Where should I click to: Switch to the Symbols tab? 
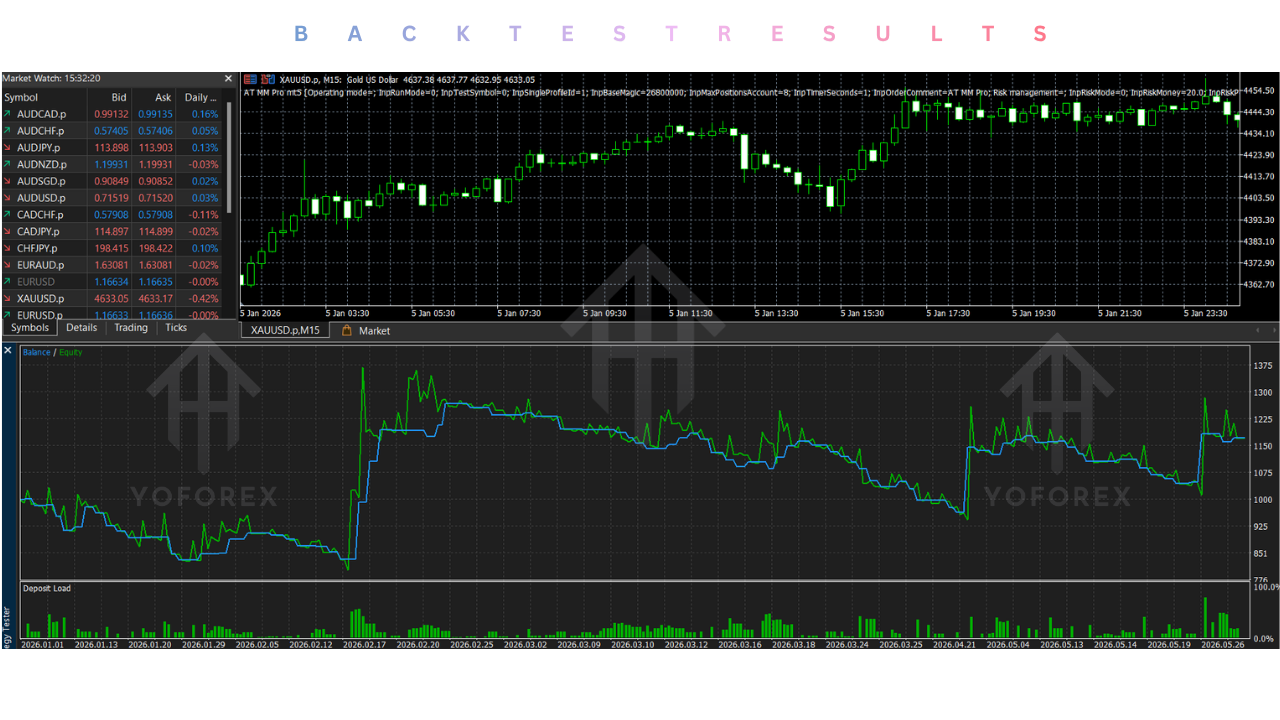[30, 328]
